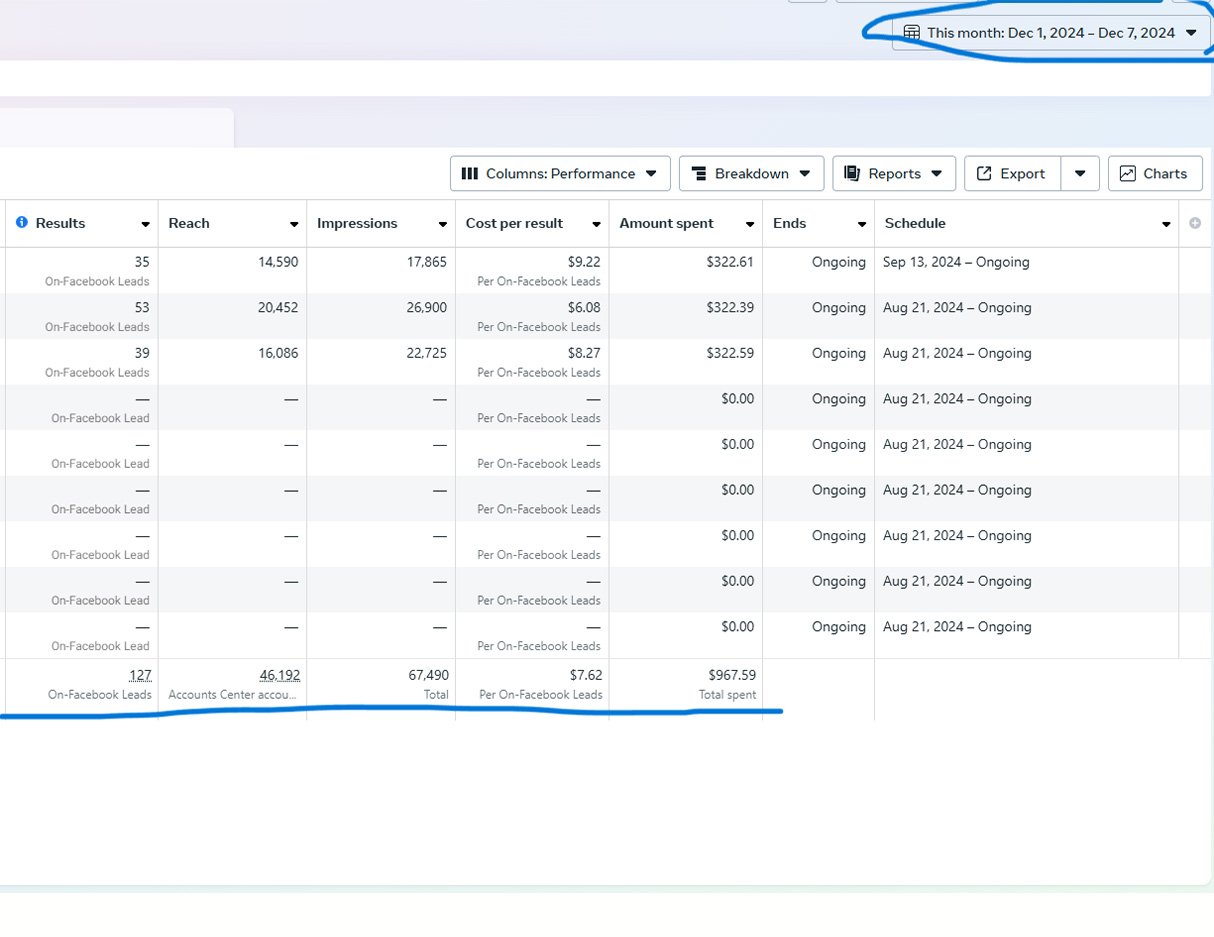Screen dimensions: 1214x937
Task: Open Results column sort arrow
Action: [145, 224]
